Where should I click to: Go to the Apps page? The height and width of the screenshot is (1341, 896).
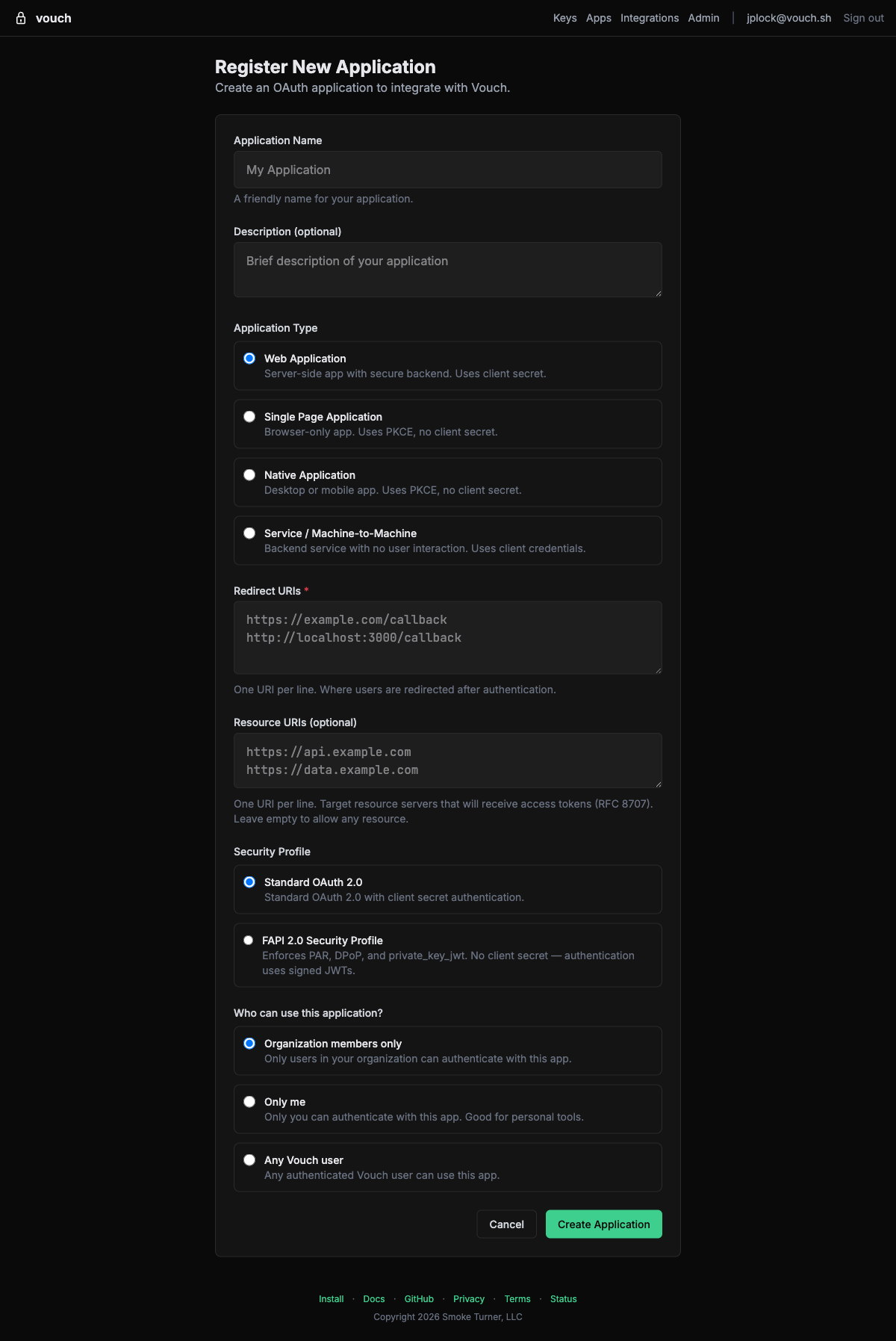[x=598, y=18]
